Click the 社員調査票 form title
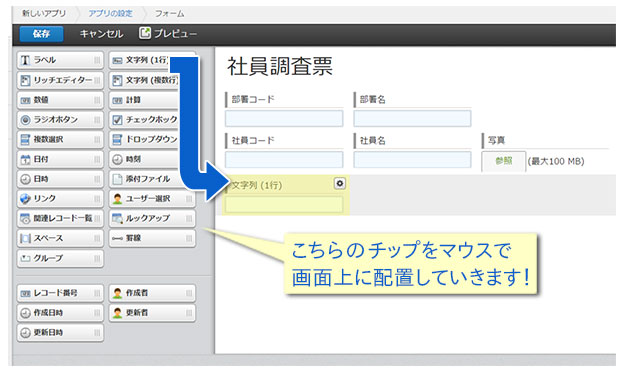Viewport: 624px width, 372px height. click(280, 66)
